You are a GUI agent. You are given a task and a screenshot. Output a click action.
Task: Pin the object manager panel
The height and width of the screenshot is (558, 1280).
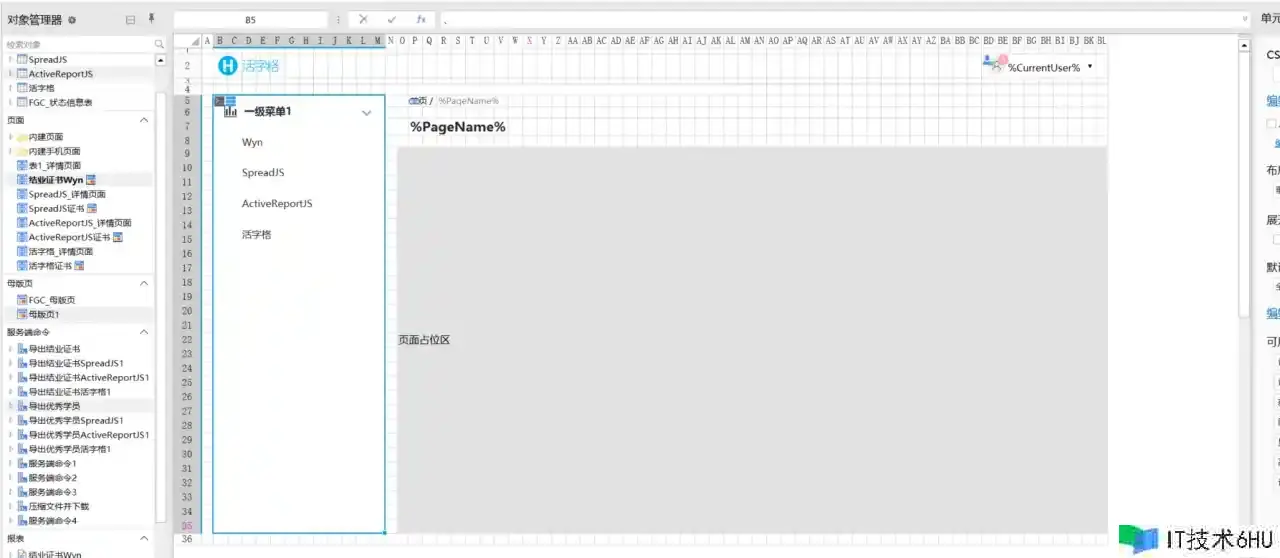[x=151, y=19]
